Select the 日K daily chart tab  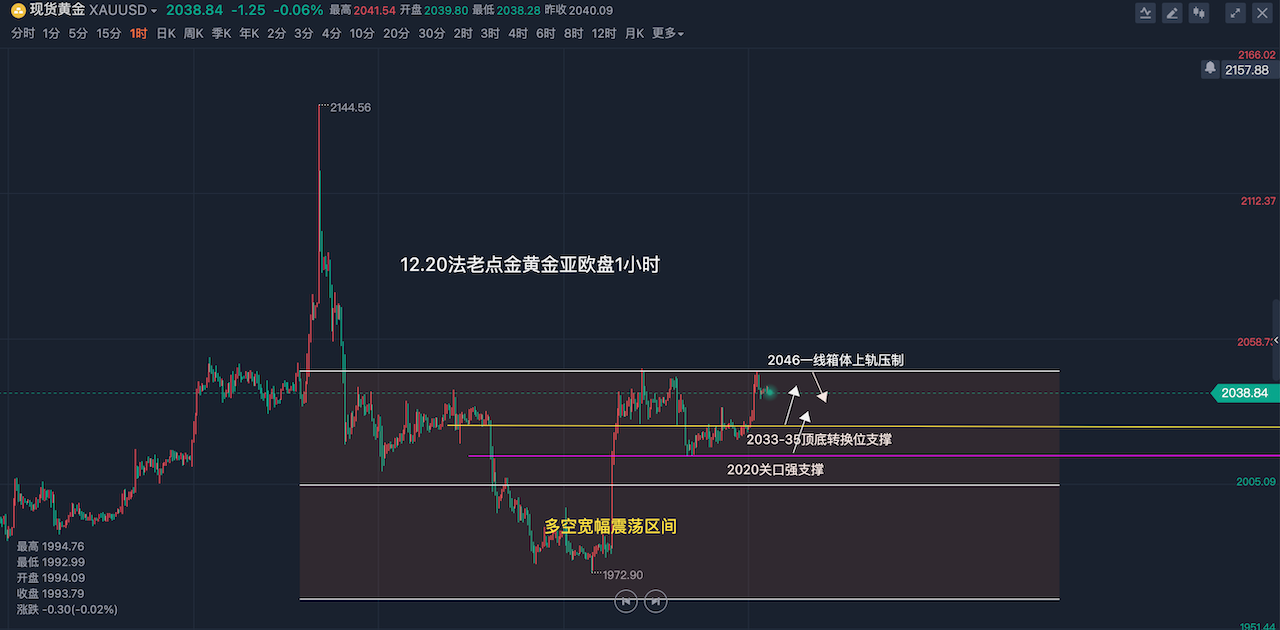[x=165, y=33]
